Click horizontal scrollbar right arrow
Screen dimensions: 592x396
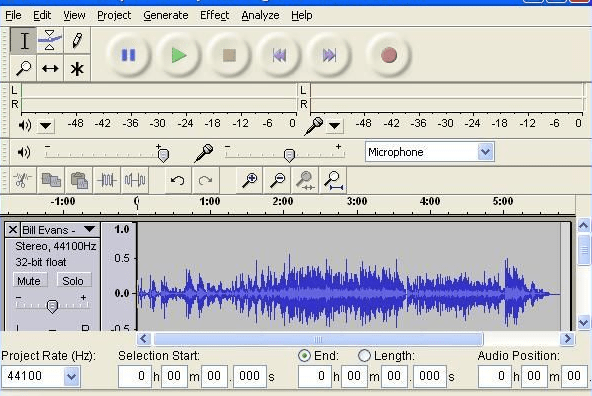tap(567, 339)
